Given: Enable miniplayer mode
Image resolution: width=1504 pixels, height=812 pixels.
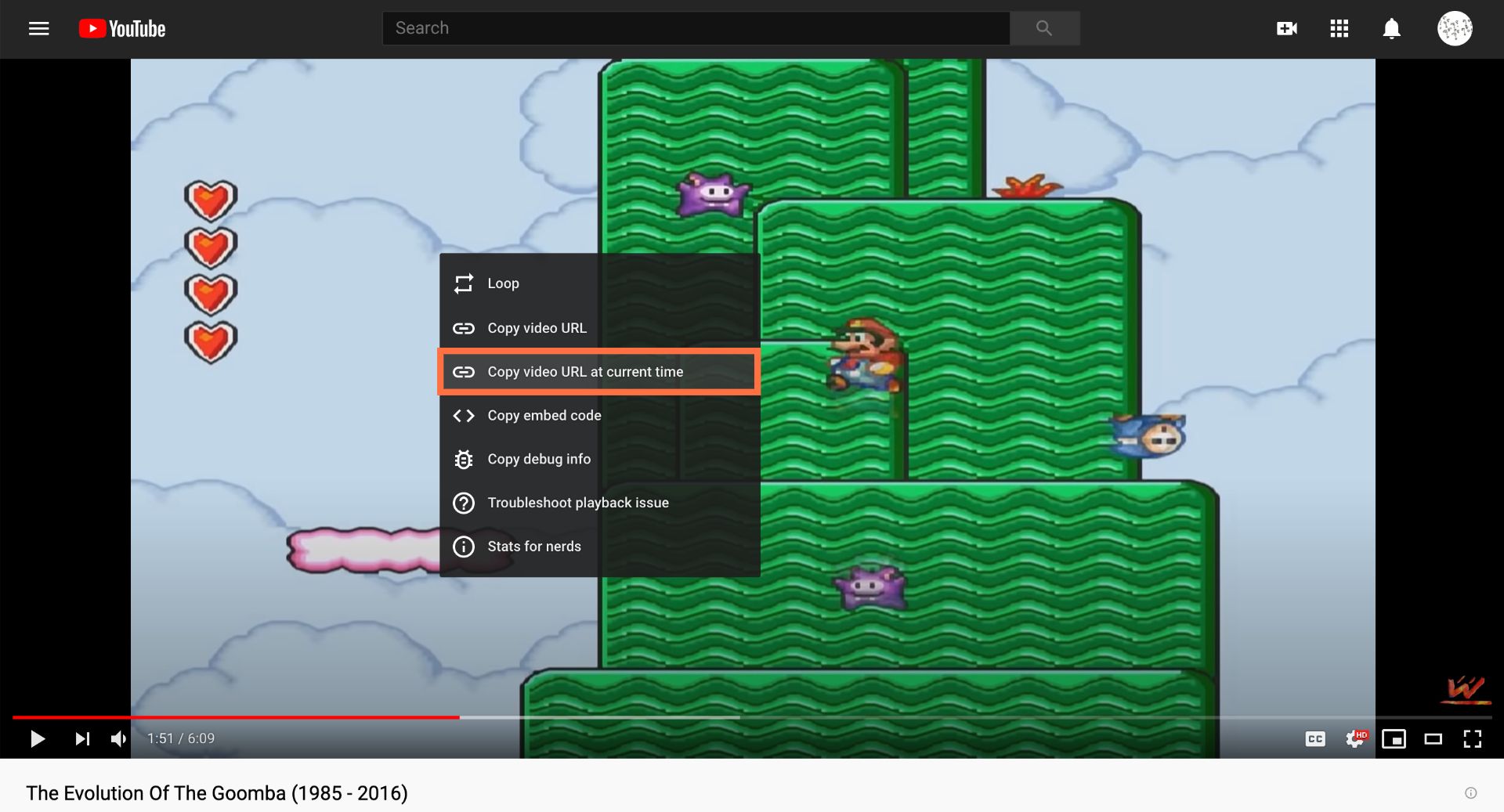Looking at the screenshot, I should coord(1394,738).
